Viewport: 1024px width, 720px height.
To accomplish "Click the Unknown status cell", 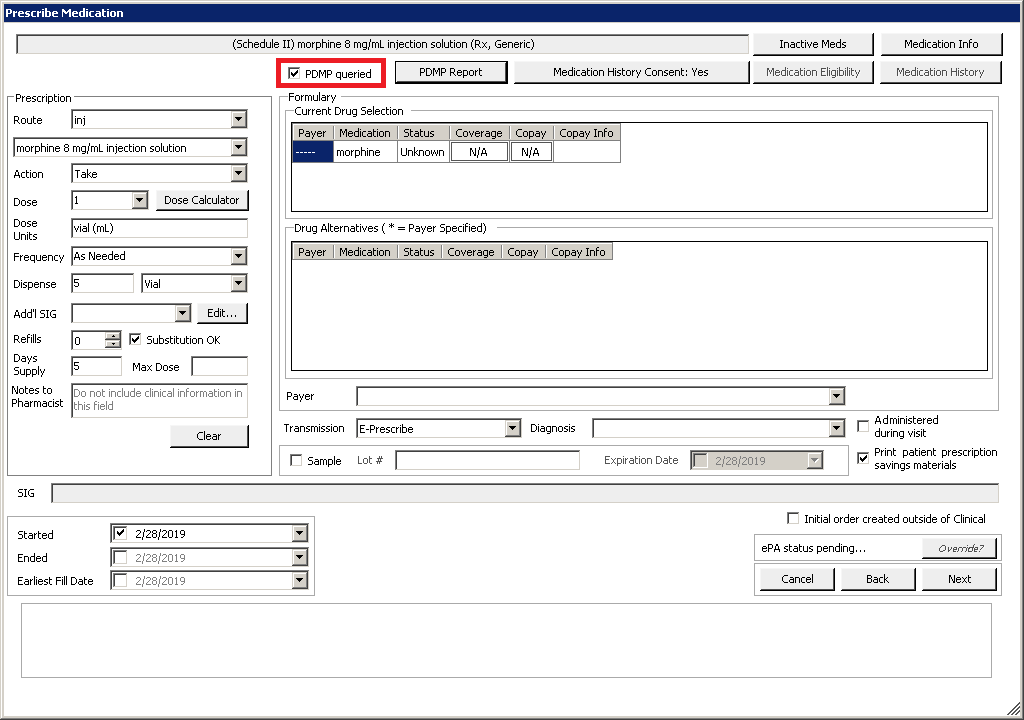I will tap(423, 152).
